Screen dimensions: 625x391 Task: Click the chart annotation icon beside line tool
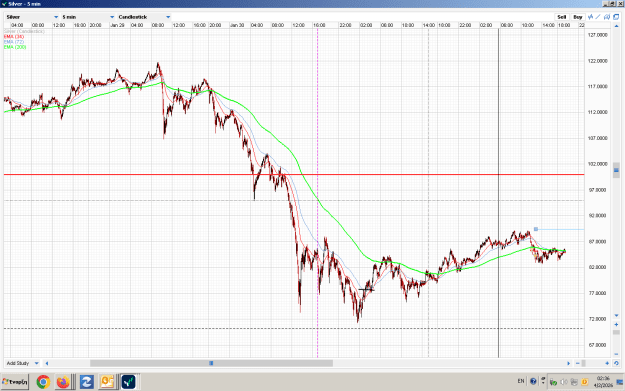[x=607, y=17]
